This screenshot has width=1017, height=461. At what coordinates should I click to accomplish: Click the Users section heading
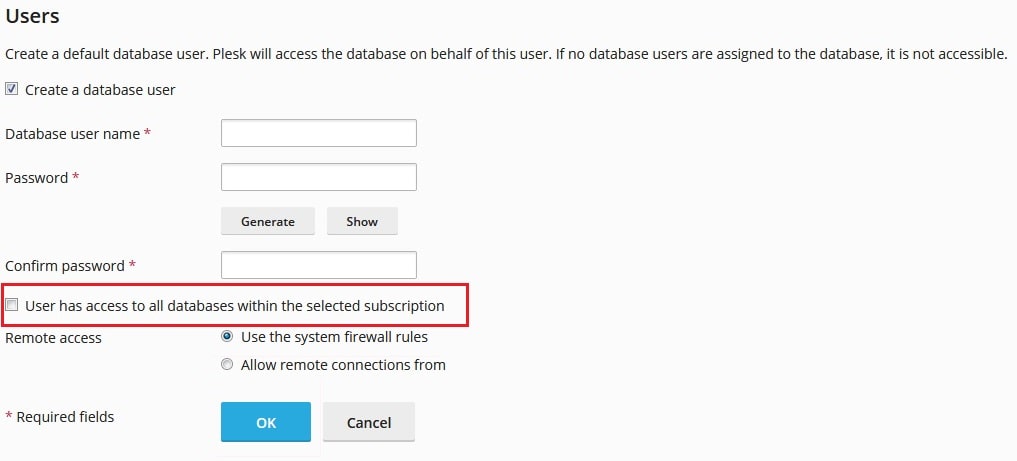(32, 16)
